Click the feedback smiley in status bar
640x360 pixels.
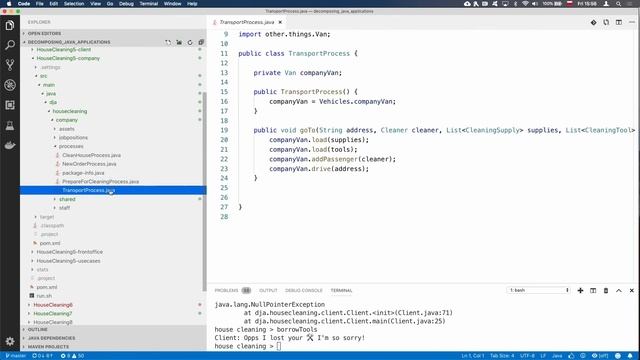(x=618, y=356)
